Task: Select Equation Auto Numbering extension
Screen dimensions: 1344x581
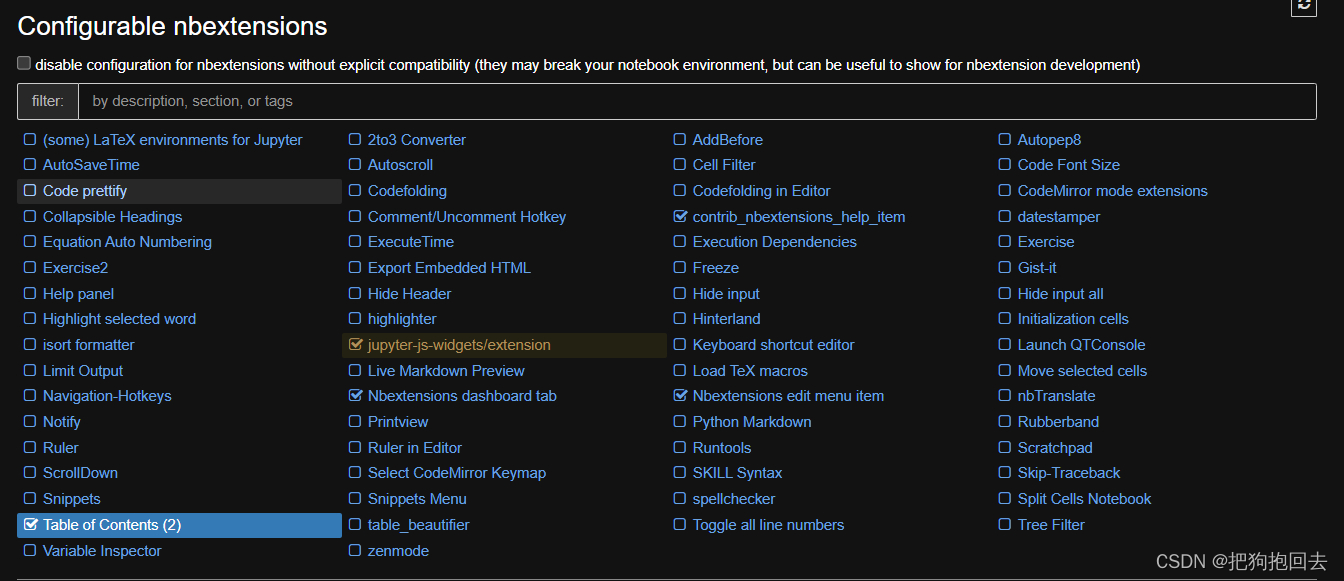Action: (x=127, y=242)
